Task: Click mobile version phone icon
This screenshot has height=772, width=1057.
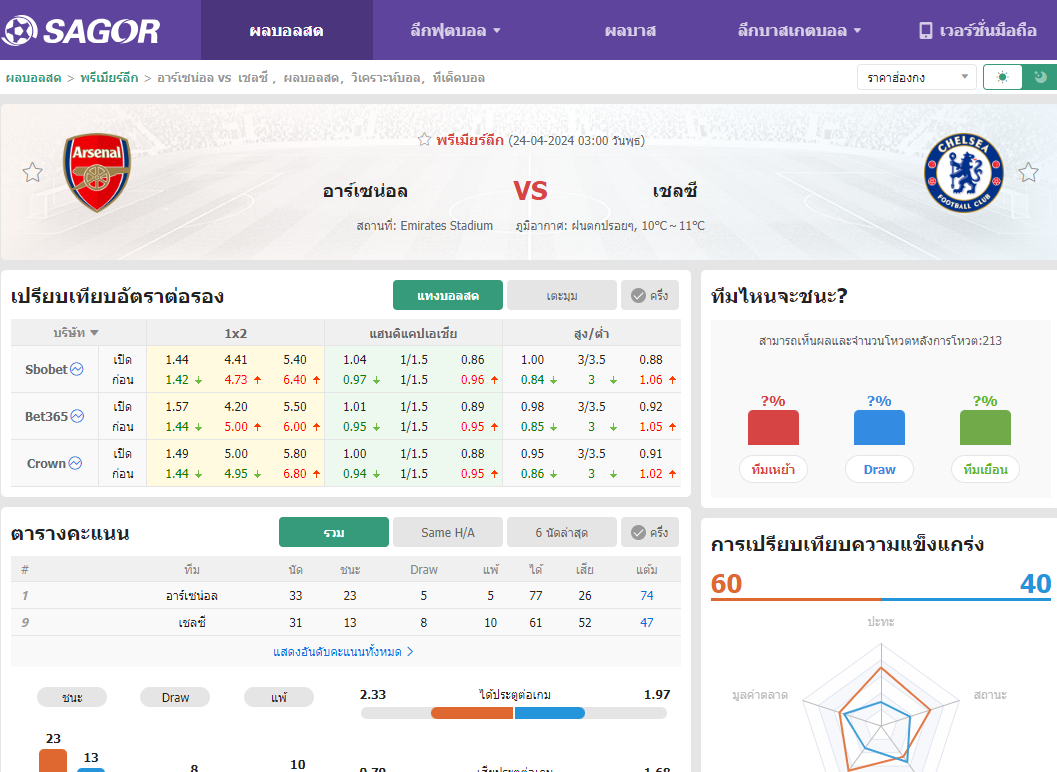Action: click(926, 30)
